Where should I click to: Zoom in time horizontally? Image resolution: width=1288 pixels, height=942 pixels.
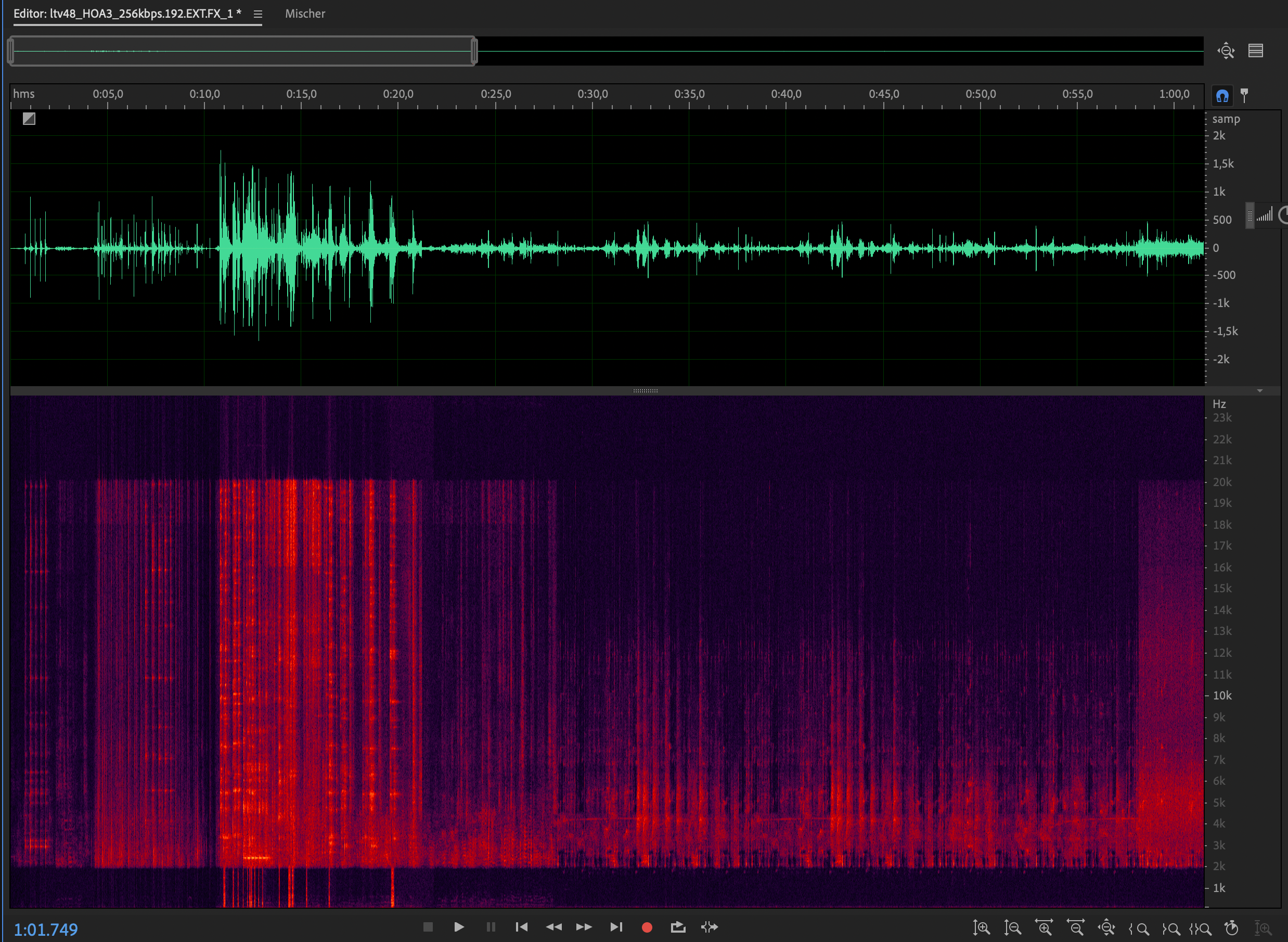coord(1044,928)
